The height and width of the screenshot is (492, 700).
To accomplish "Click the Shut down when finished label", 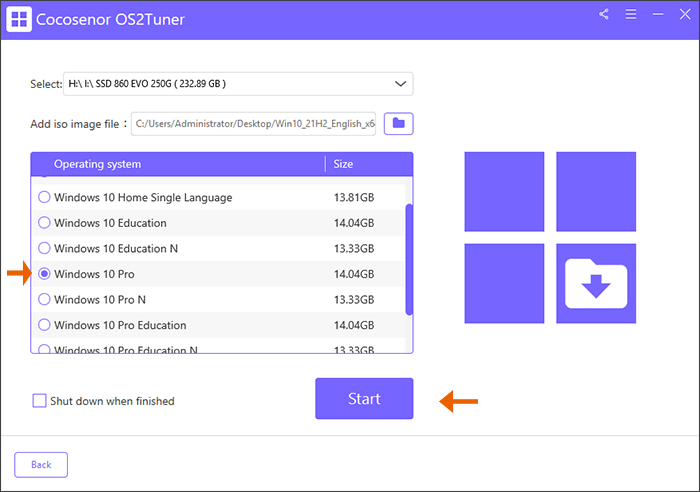I will (112, 401).
